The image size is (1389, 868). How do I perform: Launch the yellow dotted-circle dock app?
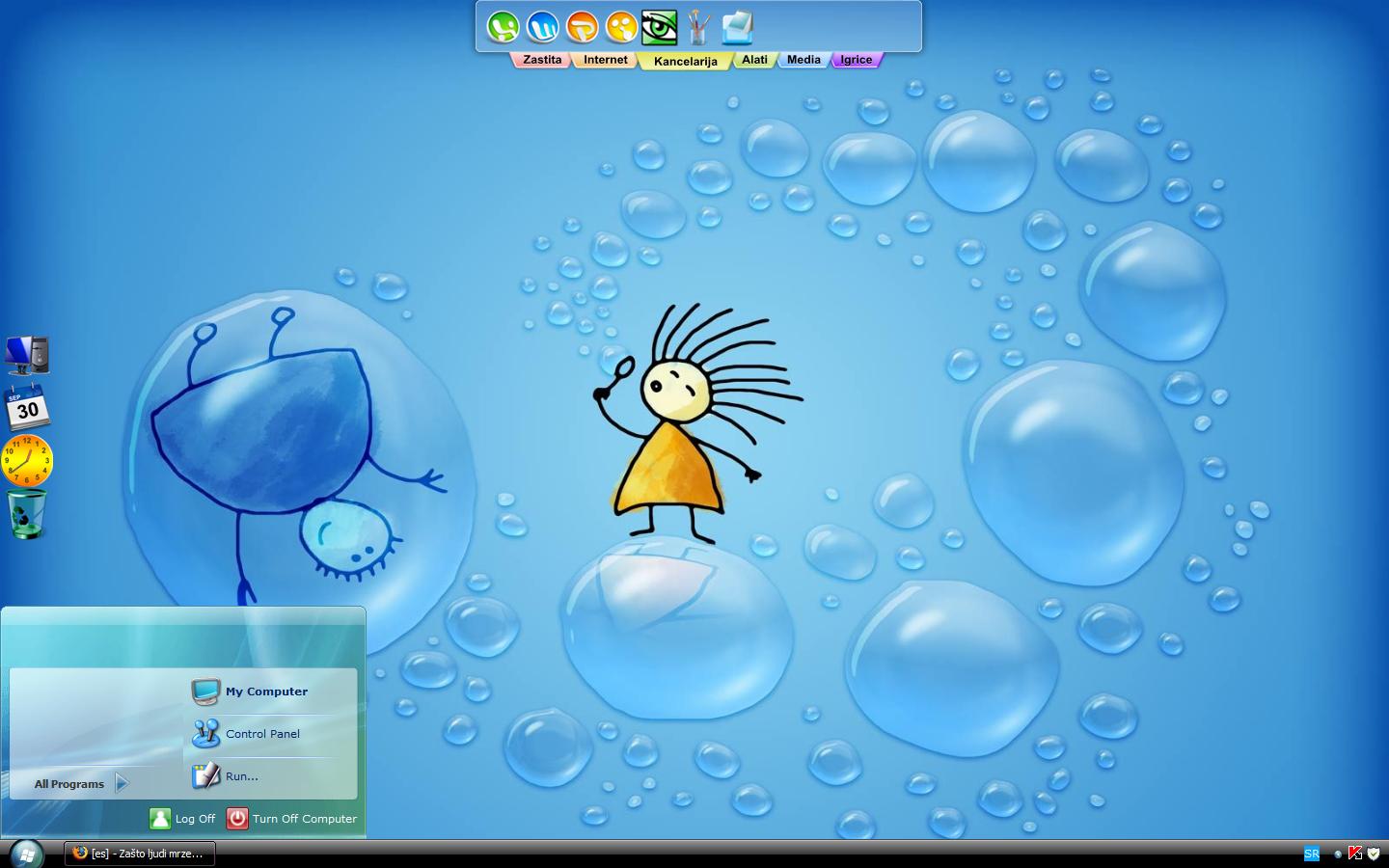[x=621, y=27]
